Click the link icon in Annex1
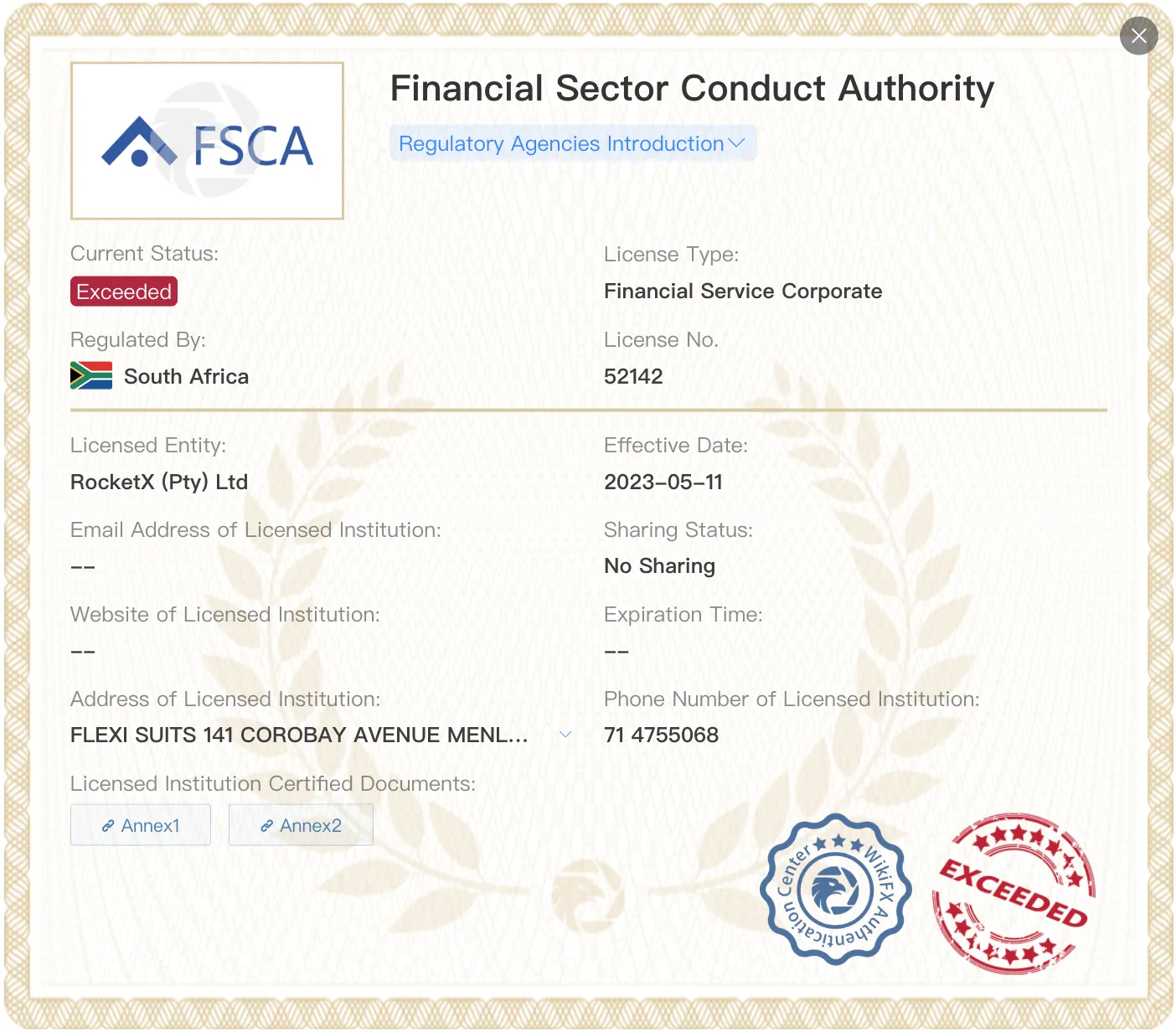This screenshot has width=1176, height=1032. [x=108, y=826]
